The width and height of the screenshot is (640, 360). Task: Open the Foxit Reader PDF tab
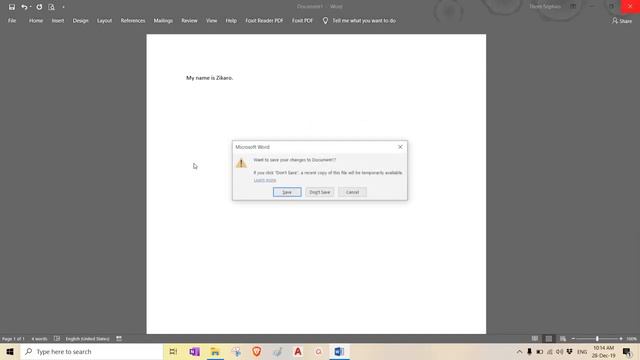click(264, 20)
